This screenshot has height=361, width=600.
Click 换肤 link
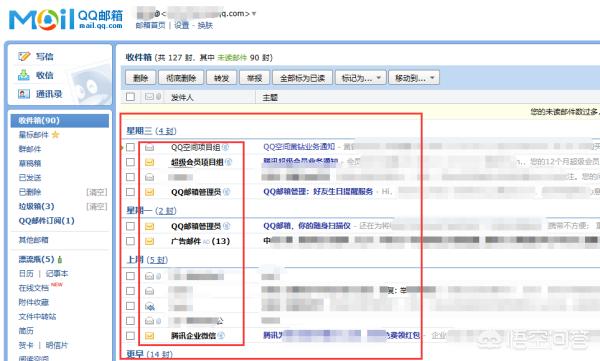[205, 25]
